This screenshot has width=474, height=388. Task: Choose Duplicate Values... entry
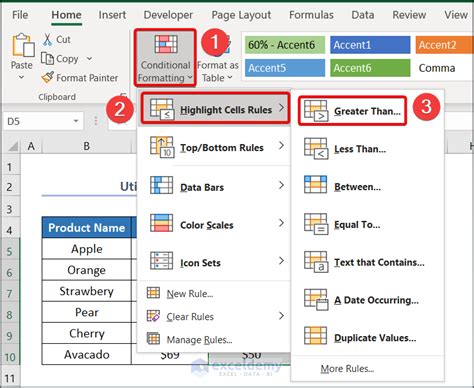click(x=368, y=338)
